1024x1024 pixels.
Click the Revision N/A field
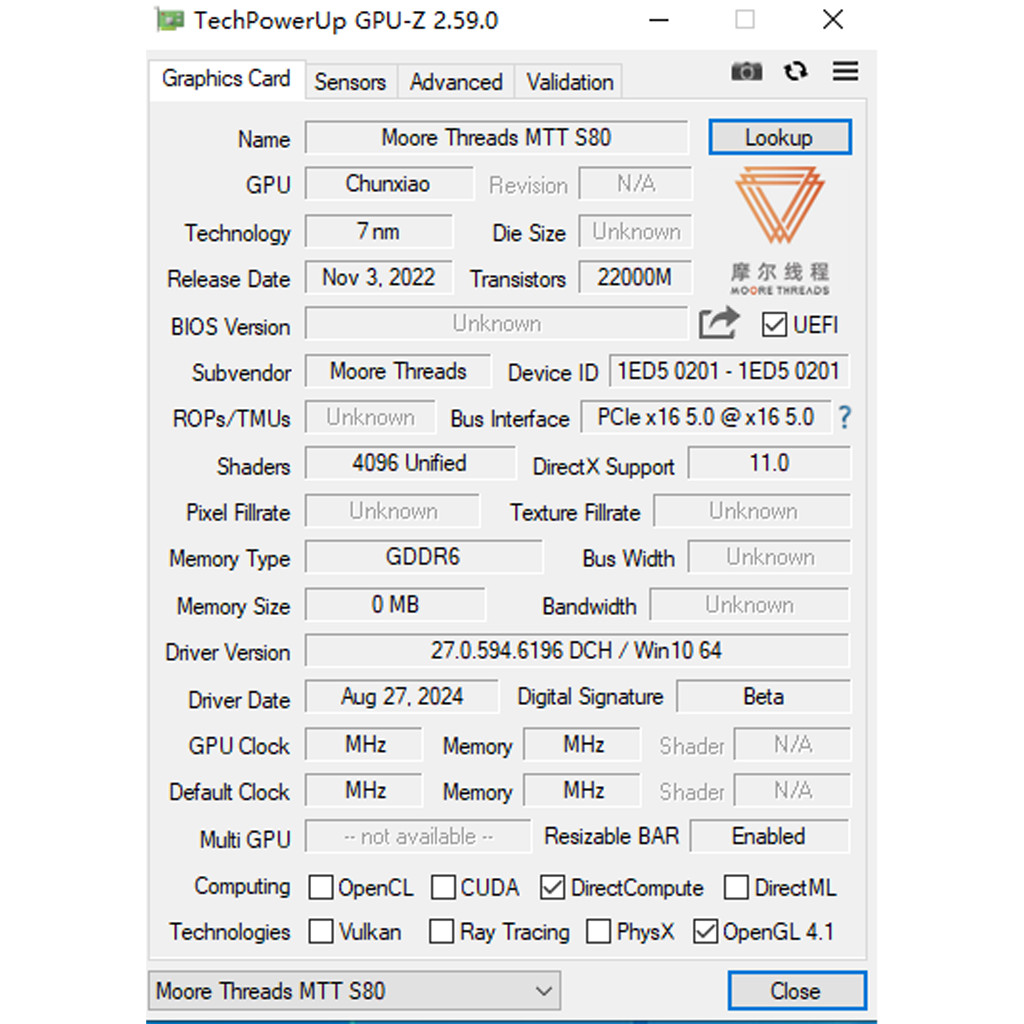[x=635, y=184]
